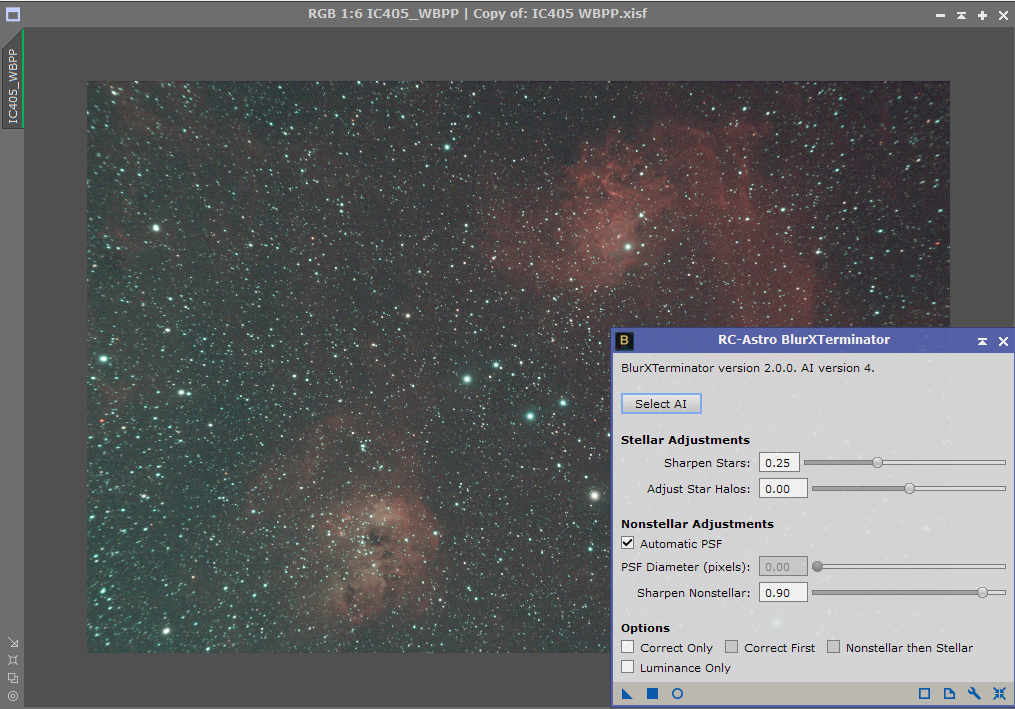
Task: Click the diagonal arrow icon on left sidebar
Action: coord(13,643)
